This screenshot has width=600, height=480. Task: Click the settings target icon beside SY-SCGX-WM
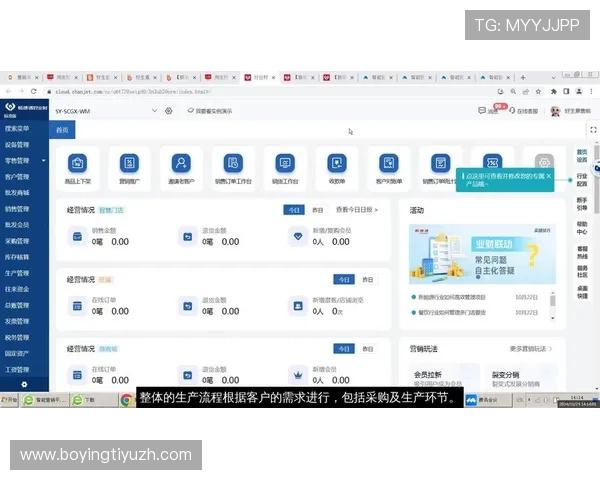pos(169,111)
